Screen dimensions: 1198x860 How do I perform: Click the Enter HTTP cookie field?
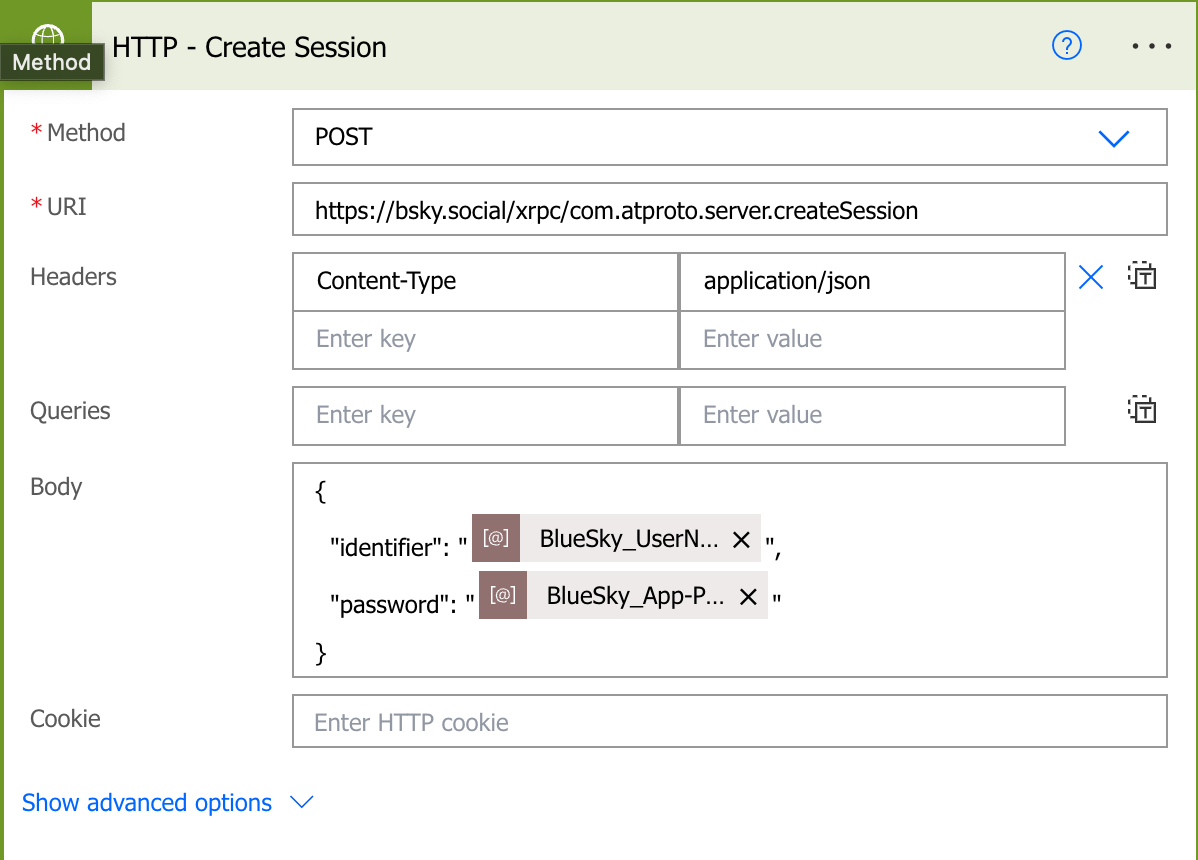[x=729, y=722]
